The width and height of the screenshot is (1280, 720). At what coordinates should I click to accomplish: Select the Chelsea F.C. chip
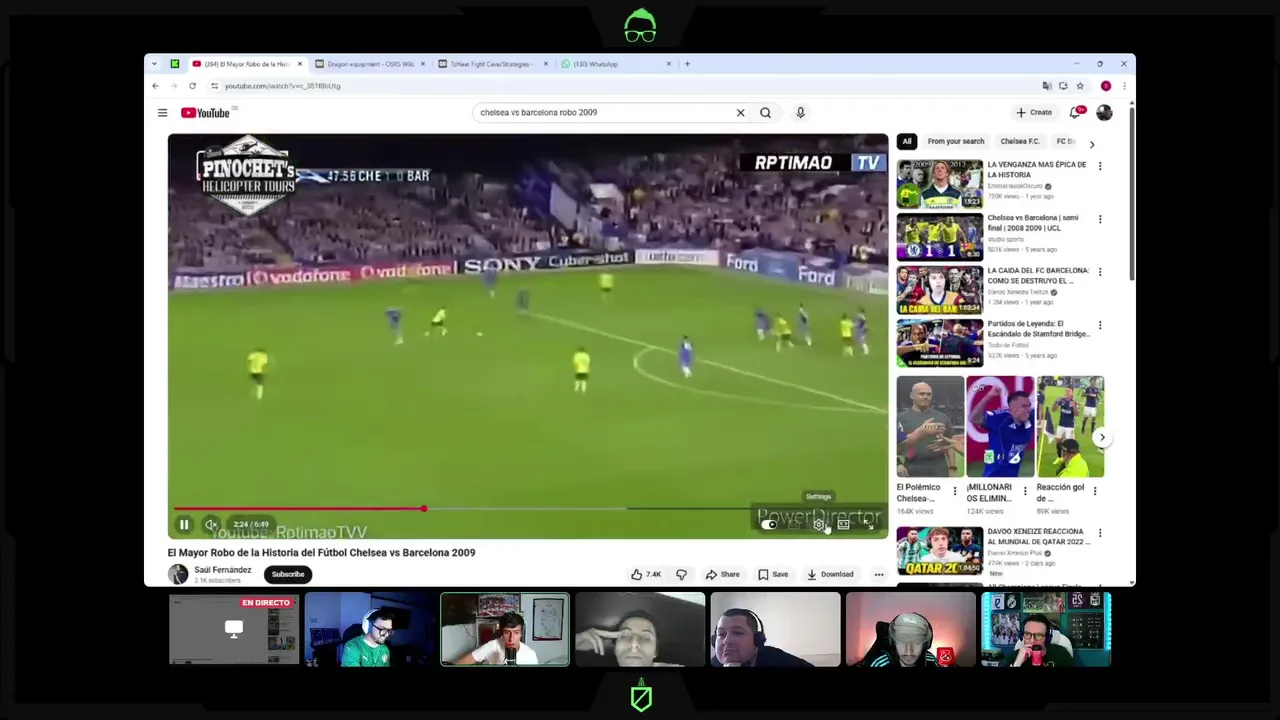click(1020, 141)
